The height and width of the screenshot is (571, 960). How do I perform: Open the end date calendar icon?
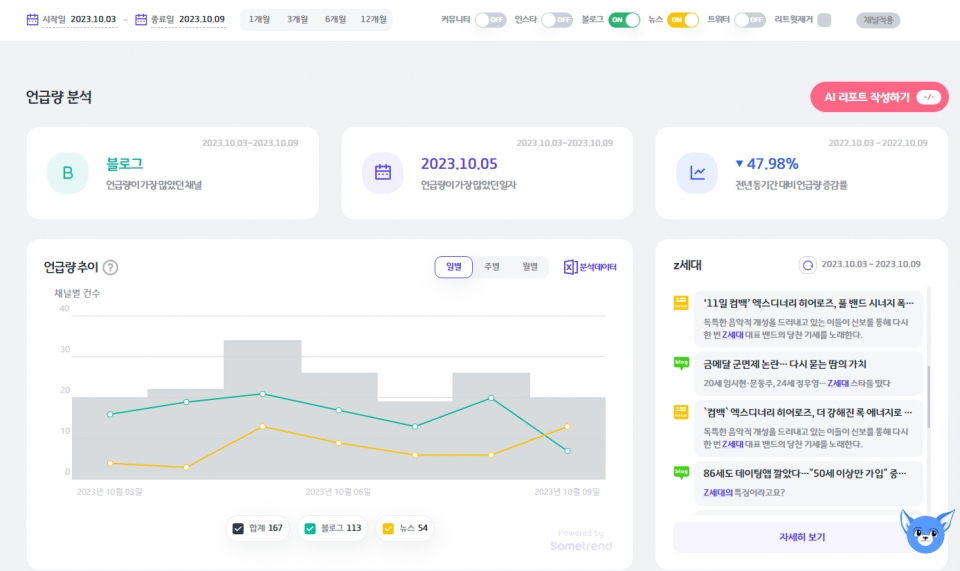(x=141, y=20)
